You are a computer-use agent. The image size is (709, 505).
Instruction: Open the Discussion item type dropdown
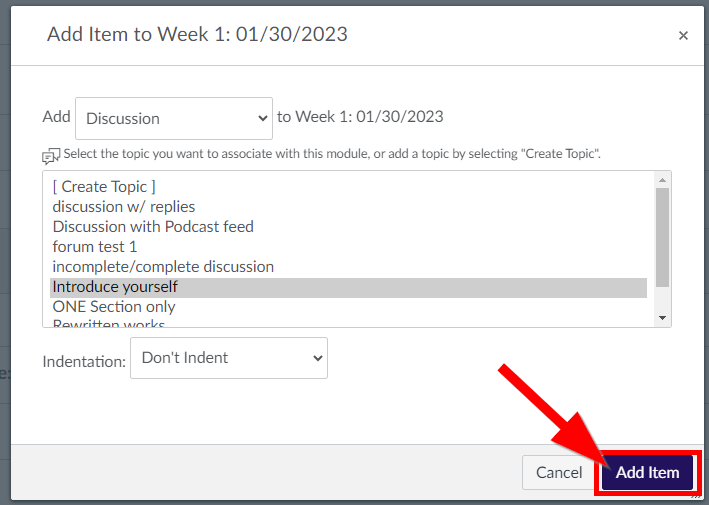click(174, 118)
